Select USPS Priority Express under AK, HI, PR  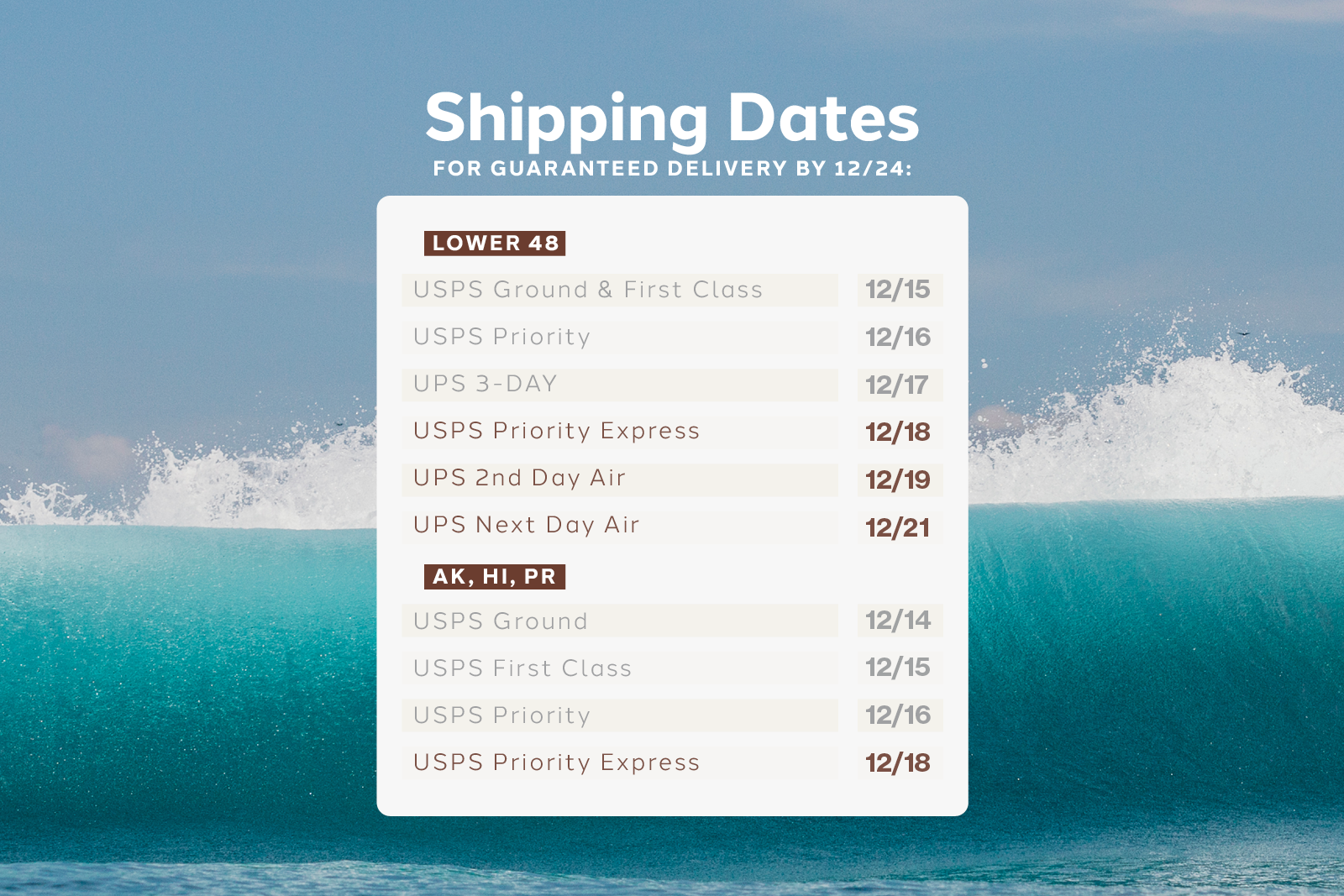[x=556, y=763]
